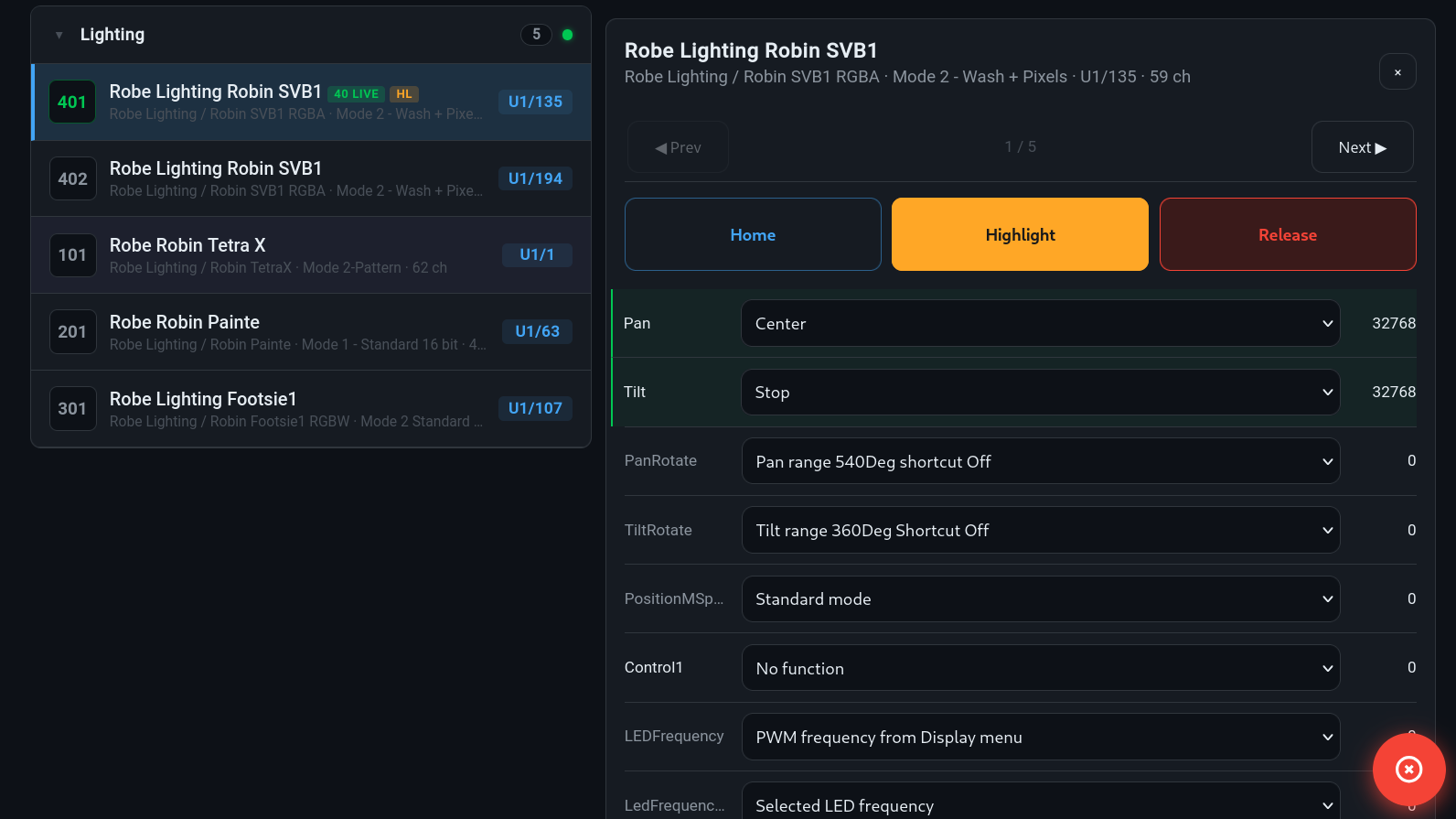Click the HL badge on fixture 401
The height and width of the screenshot is (819, 1456).
(403, 94)
